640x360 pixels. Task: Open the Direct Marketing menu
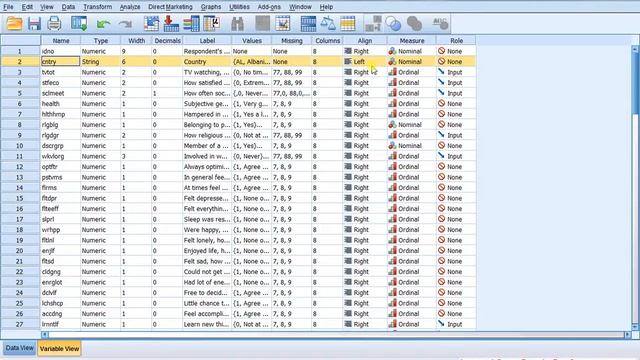[x=170, y=7]
